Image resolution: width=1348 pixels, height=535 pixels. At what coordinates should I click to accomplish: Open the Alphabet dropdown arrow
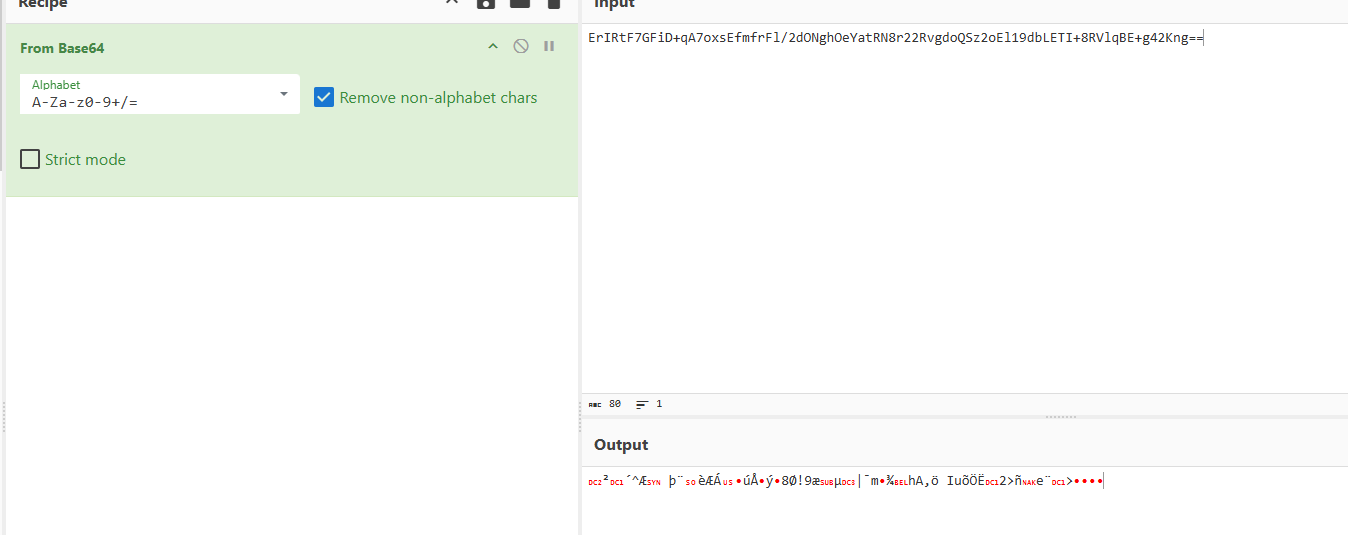(x=284, y=94)
